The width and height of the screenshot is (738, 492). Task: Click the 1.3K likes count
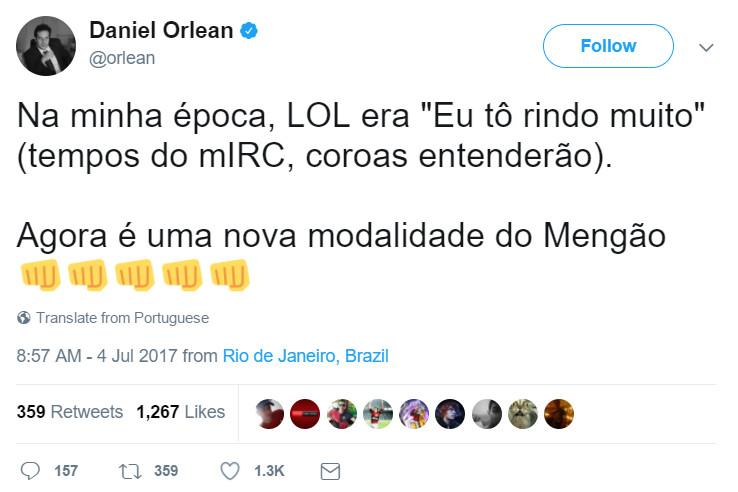click(268, 470)
